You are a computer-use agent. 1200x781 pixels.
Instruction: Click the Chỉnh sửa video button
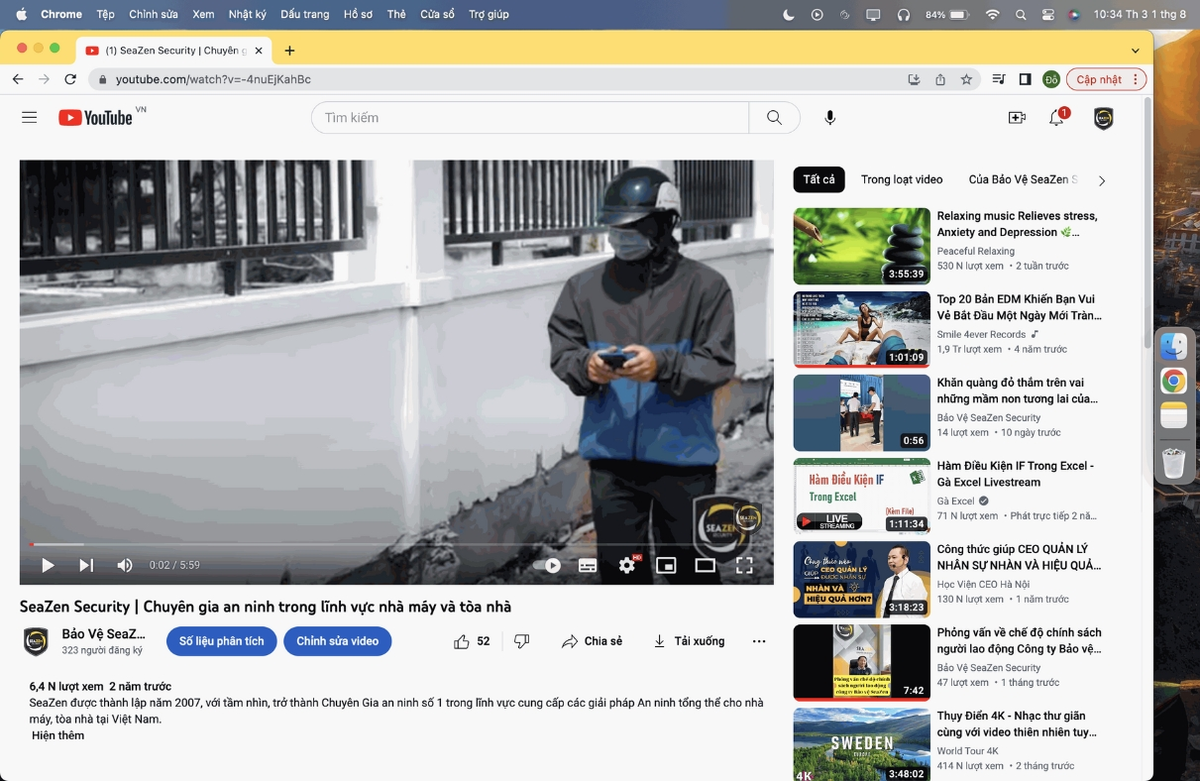[x=337, y=641]
